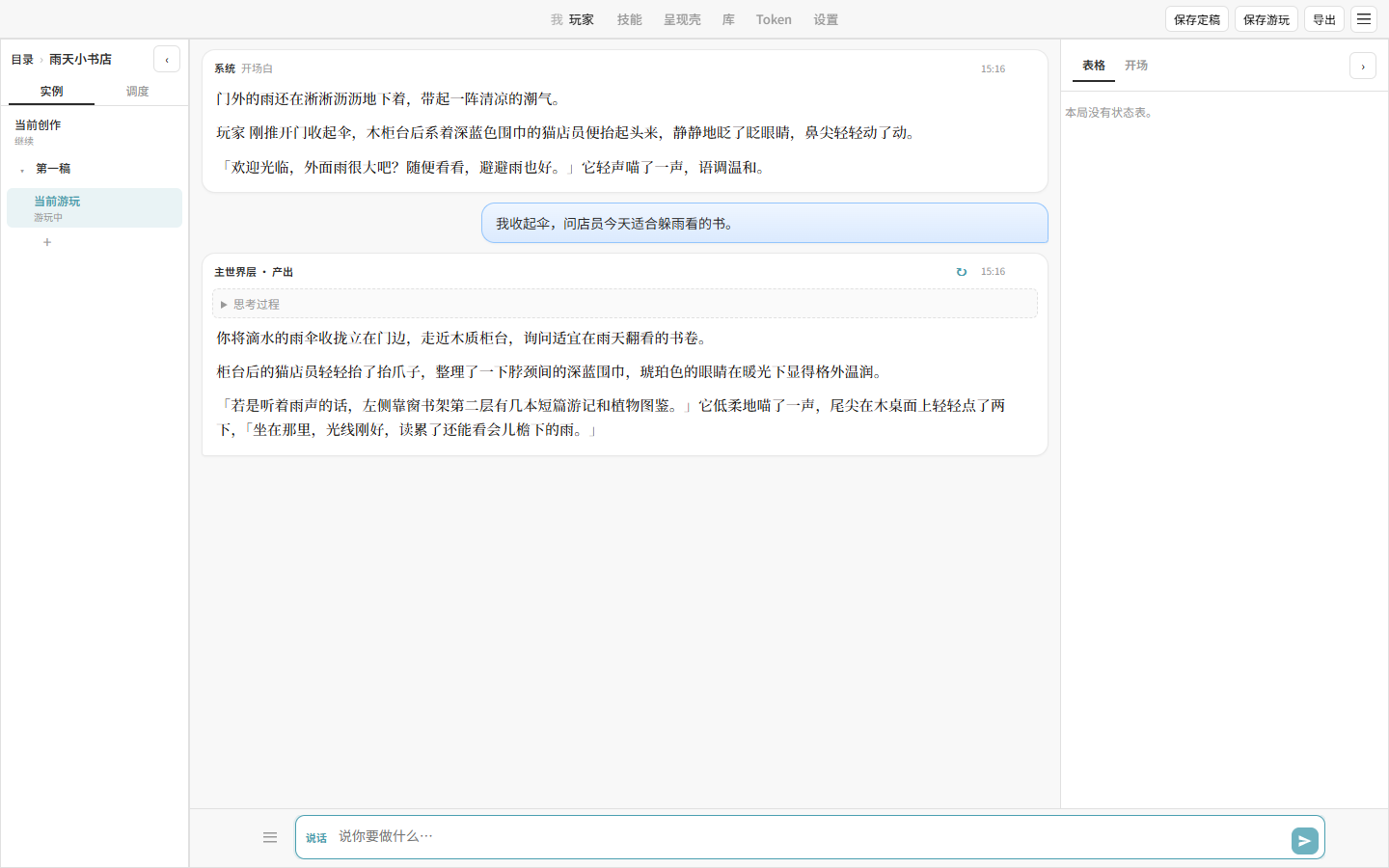1389x868 pixels.
Task: Open 呈现壳 in top navigation
Action: click(682, 19)
